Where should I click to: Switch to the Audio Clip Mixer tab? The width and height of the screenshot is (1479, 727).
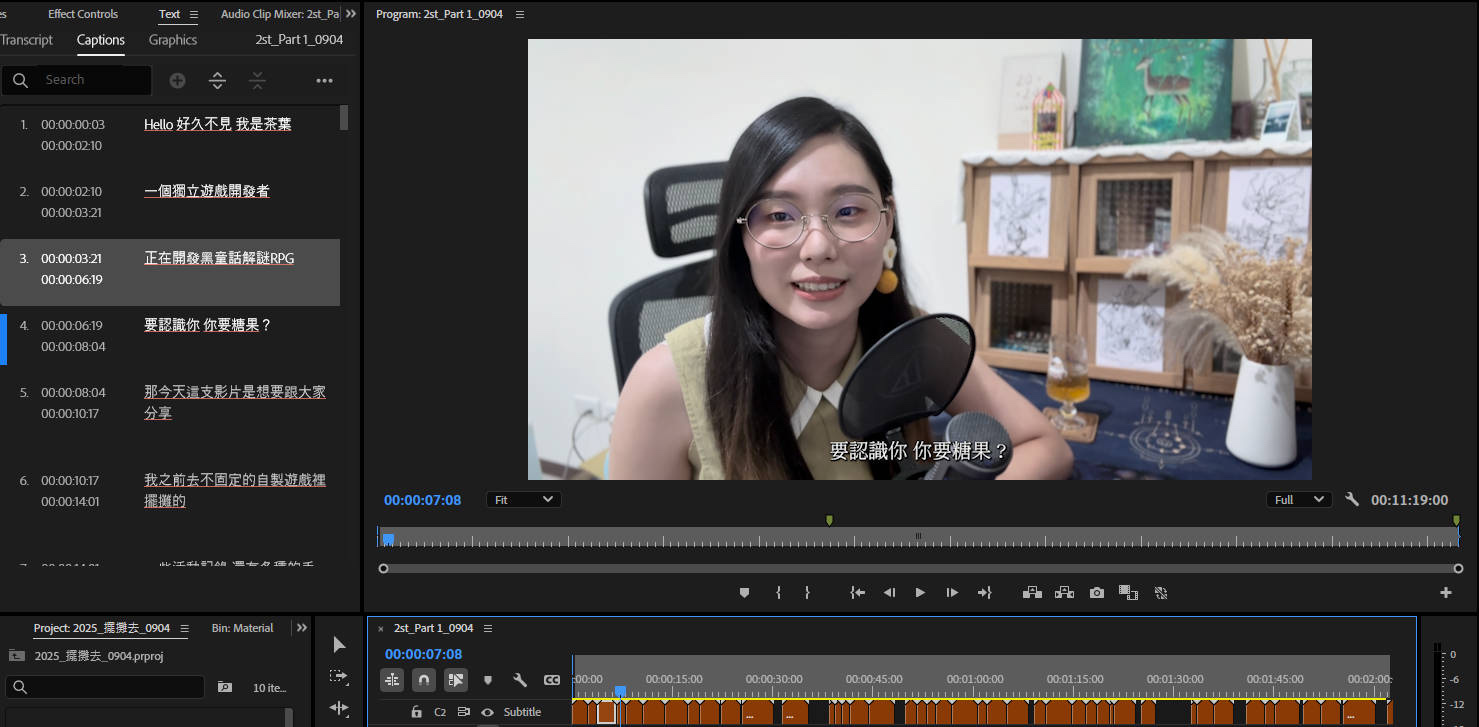pyautogui.click(x=280, y=14)
